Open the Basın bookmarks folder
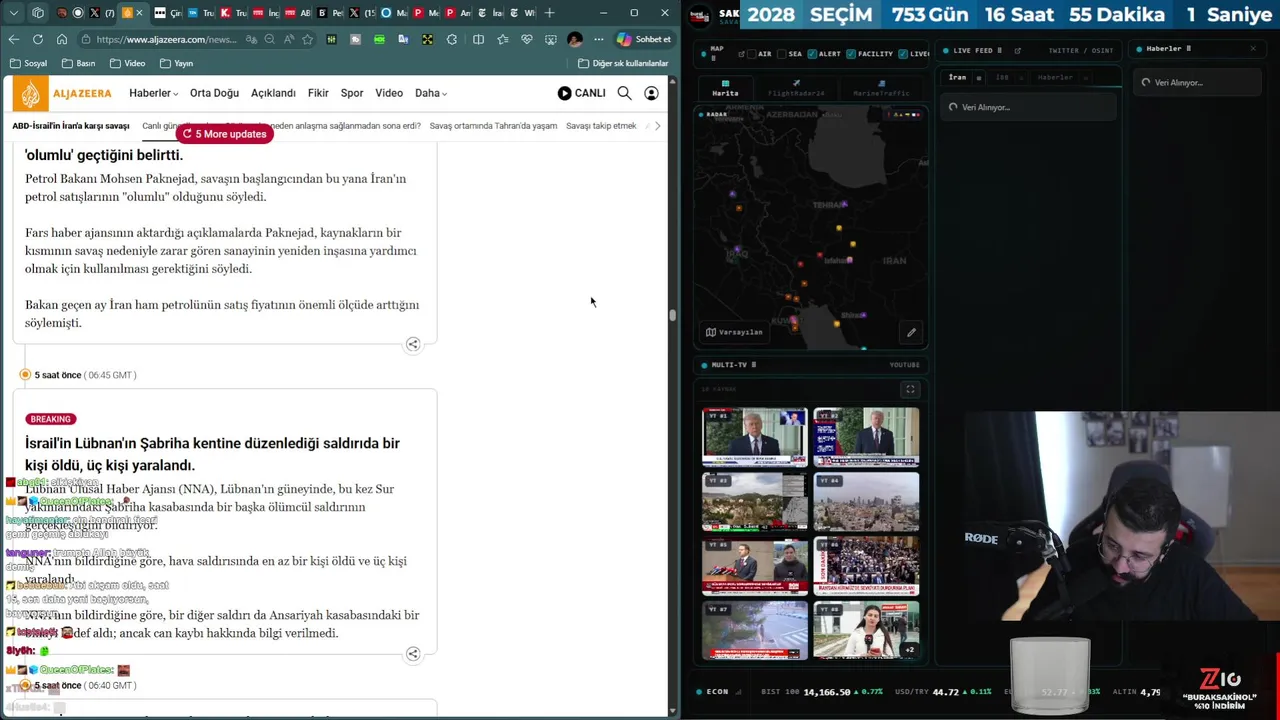 click(x=78, y=63)
